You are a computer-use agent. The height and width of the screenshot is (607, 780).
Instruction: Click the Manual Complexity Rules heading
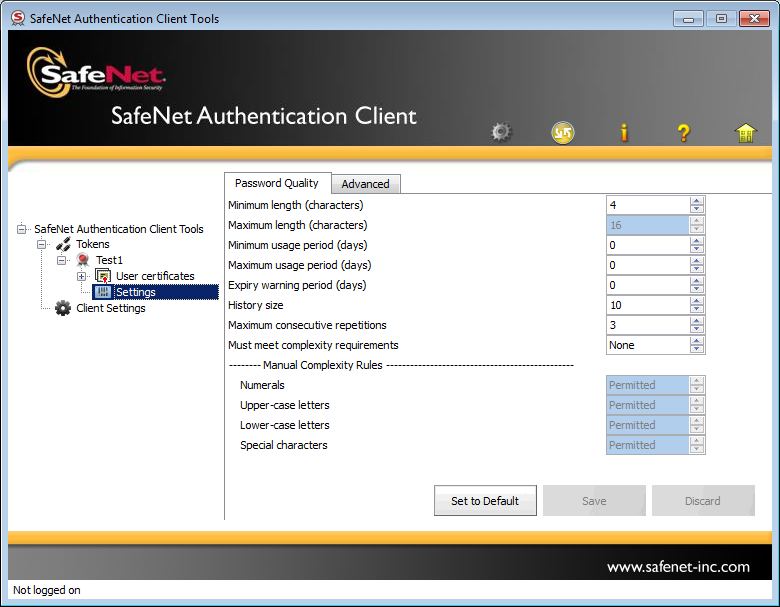click(322, 365)
